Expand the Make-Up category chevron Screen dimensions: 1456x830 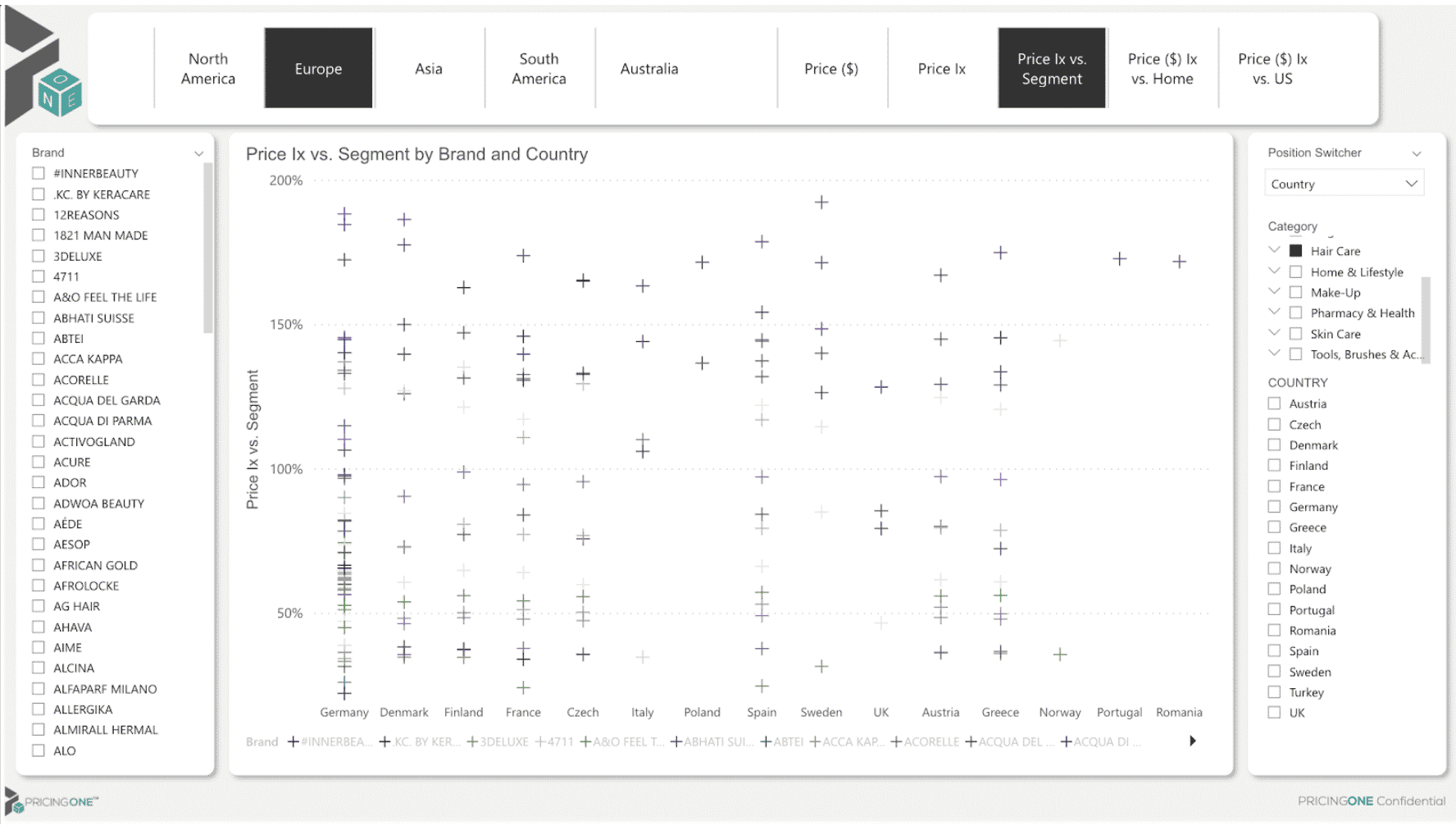point(1274,291)
